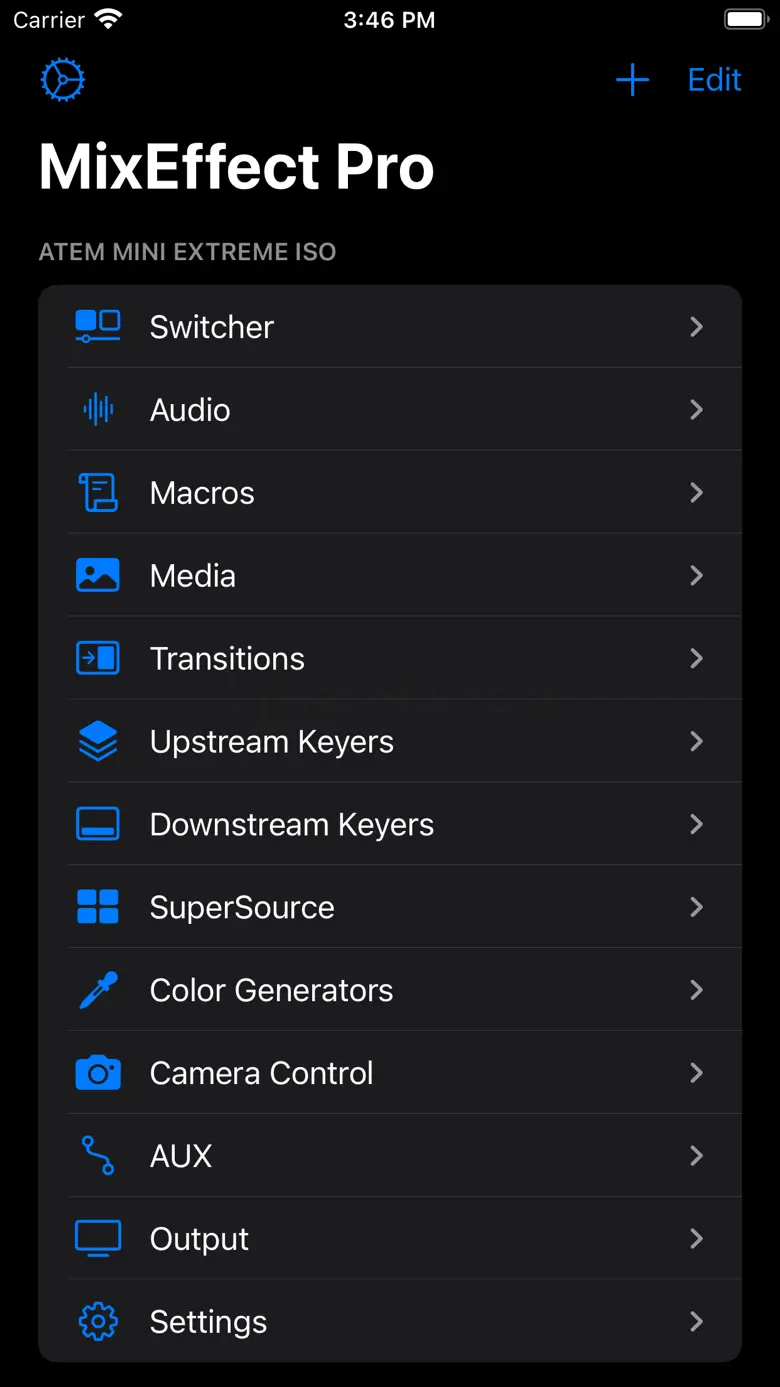The height and width of the screenshot is (1387, 780).
Task: Open the Transitions menu item
Action: tap(227, 659)
